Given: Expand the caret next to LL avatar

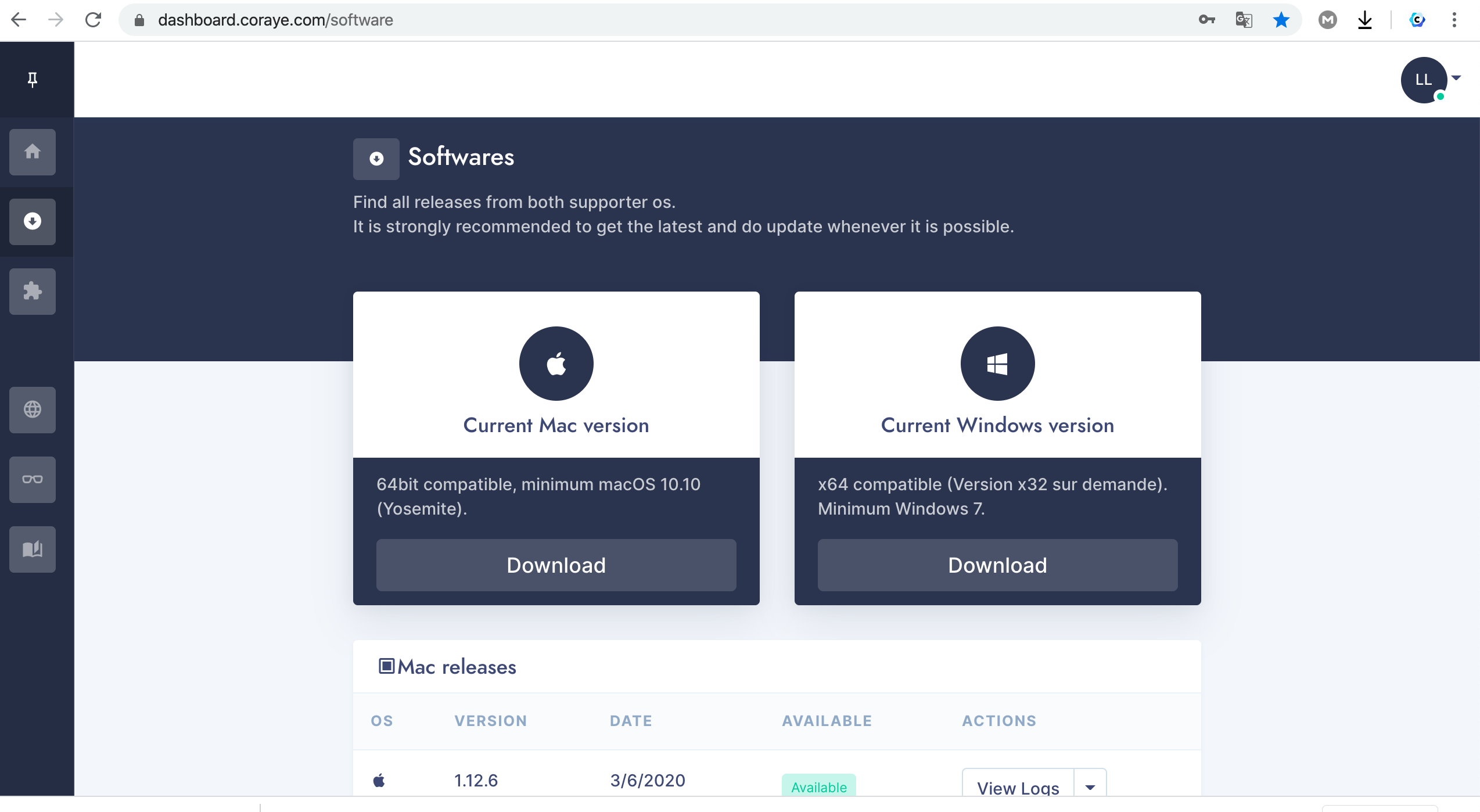Looking at the screenshot, I should [x=1456, y=77].
